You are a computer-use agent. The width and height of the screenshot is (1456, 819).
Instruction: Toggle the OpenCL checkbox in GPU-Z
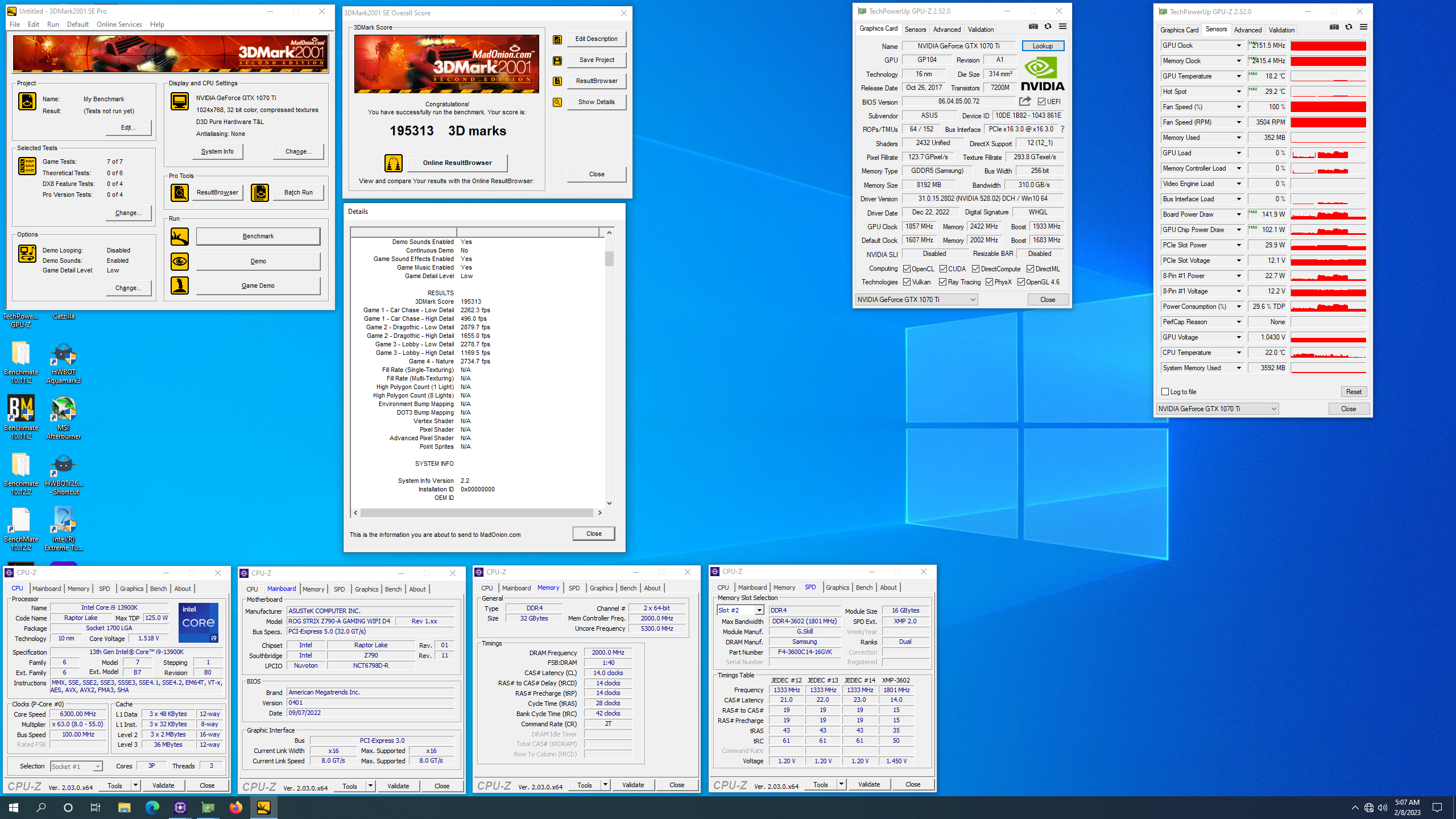tap(907, 269)
